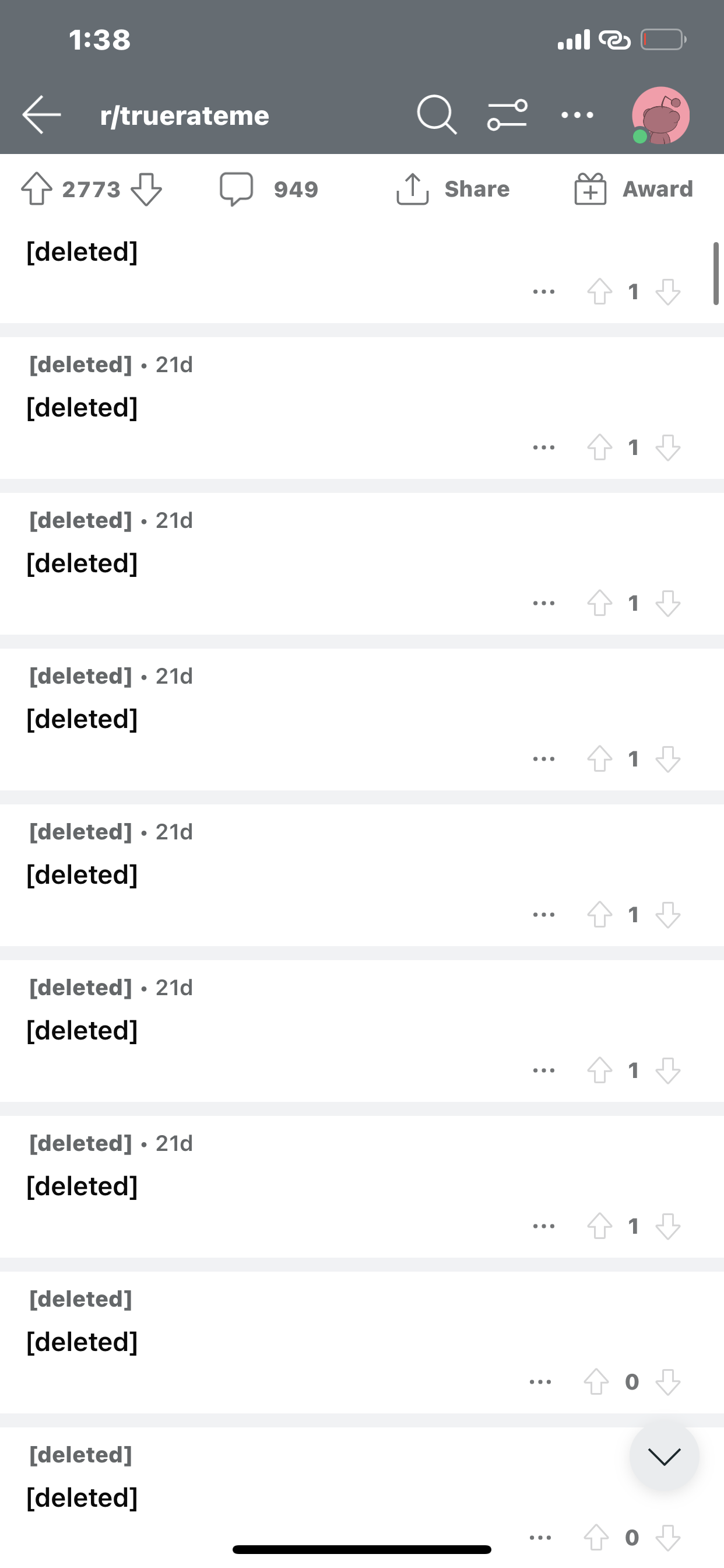
Task: Upvote the first deleted comment at top
Action: point(599,292)
